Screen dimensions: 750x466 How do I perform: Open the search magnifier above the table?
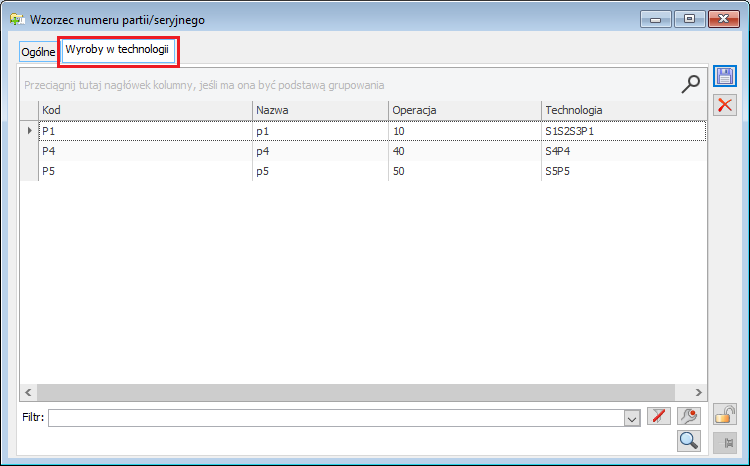[690, 84]
